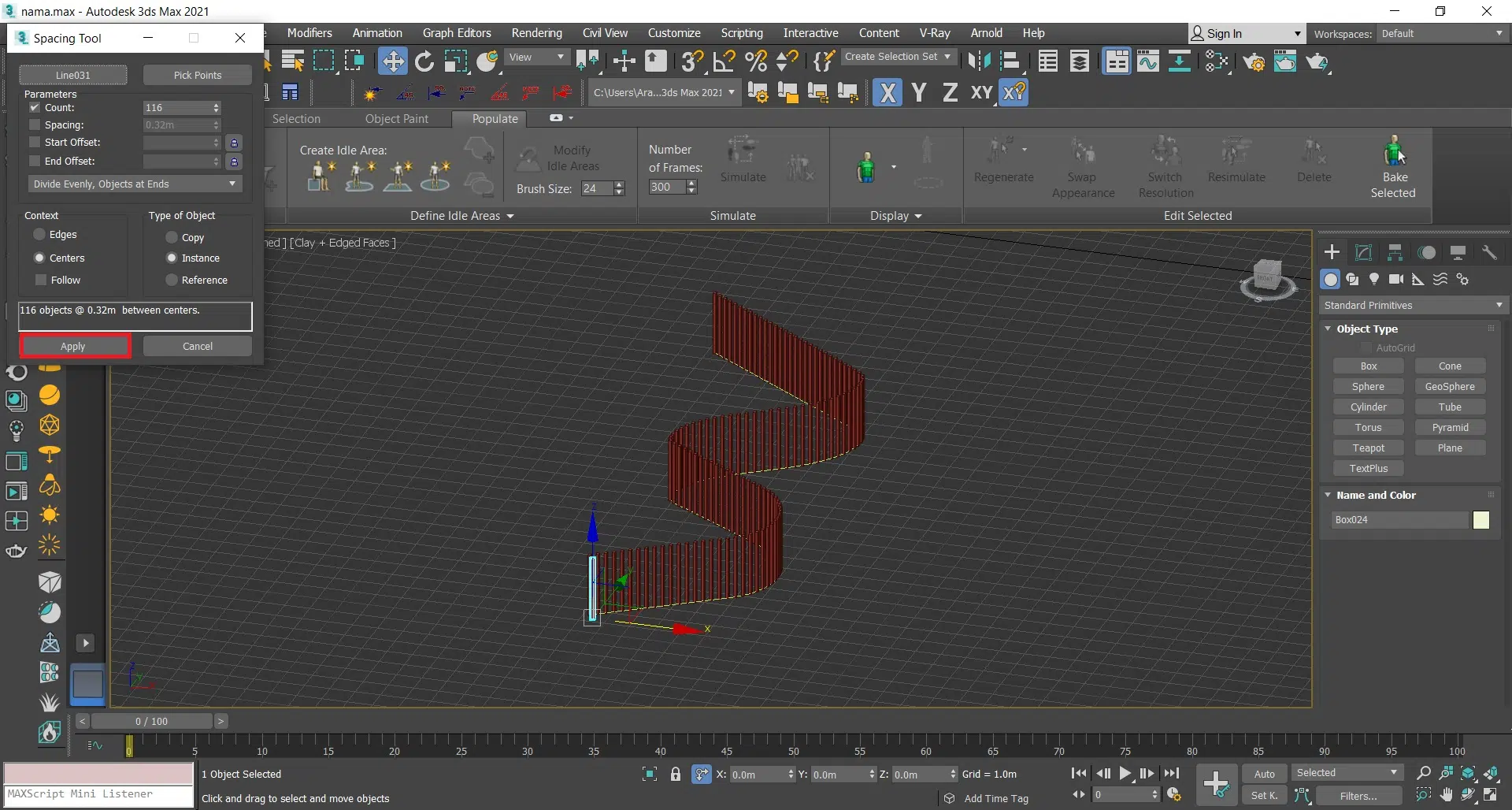
Task: Select the Edges context option
Action: point(39,234)
